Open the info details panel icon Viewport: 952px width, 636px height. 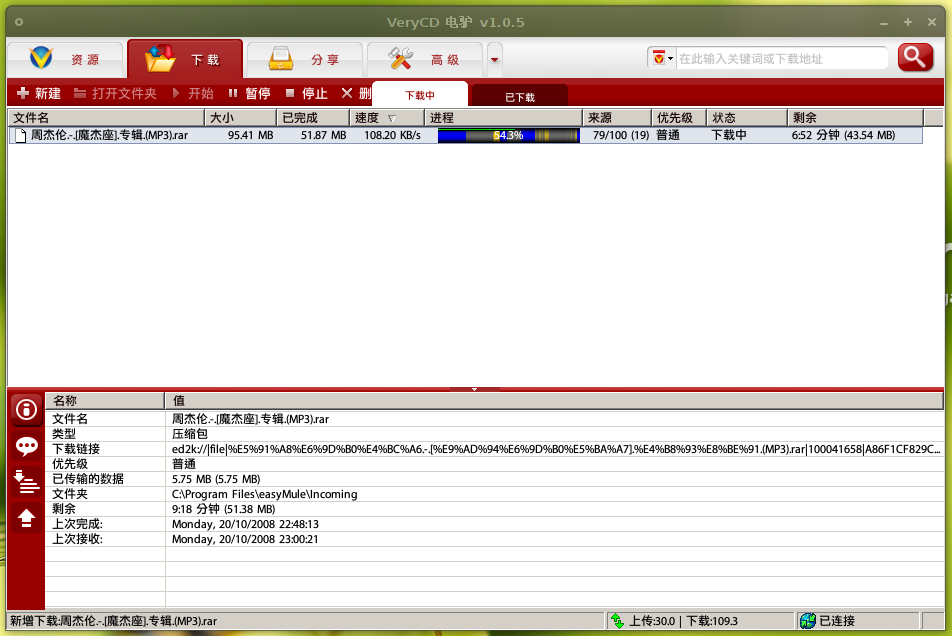pos(26,410)
